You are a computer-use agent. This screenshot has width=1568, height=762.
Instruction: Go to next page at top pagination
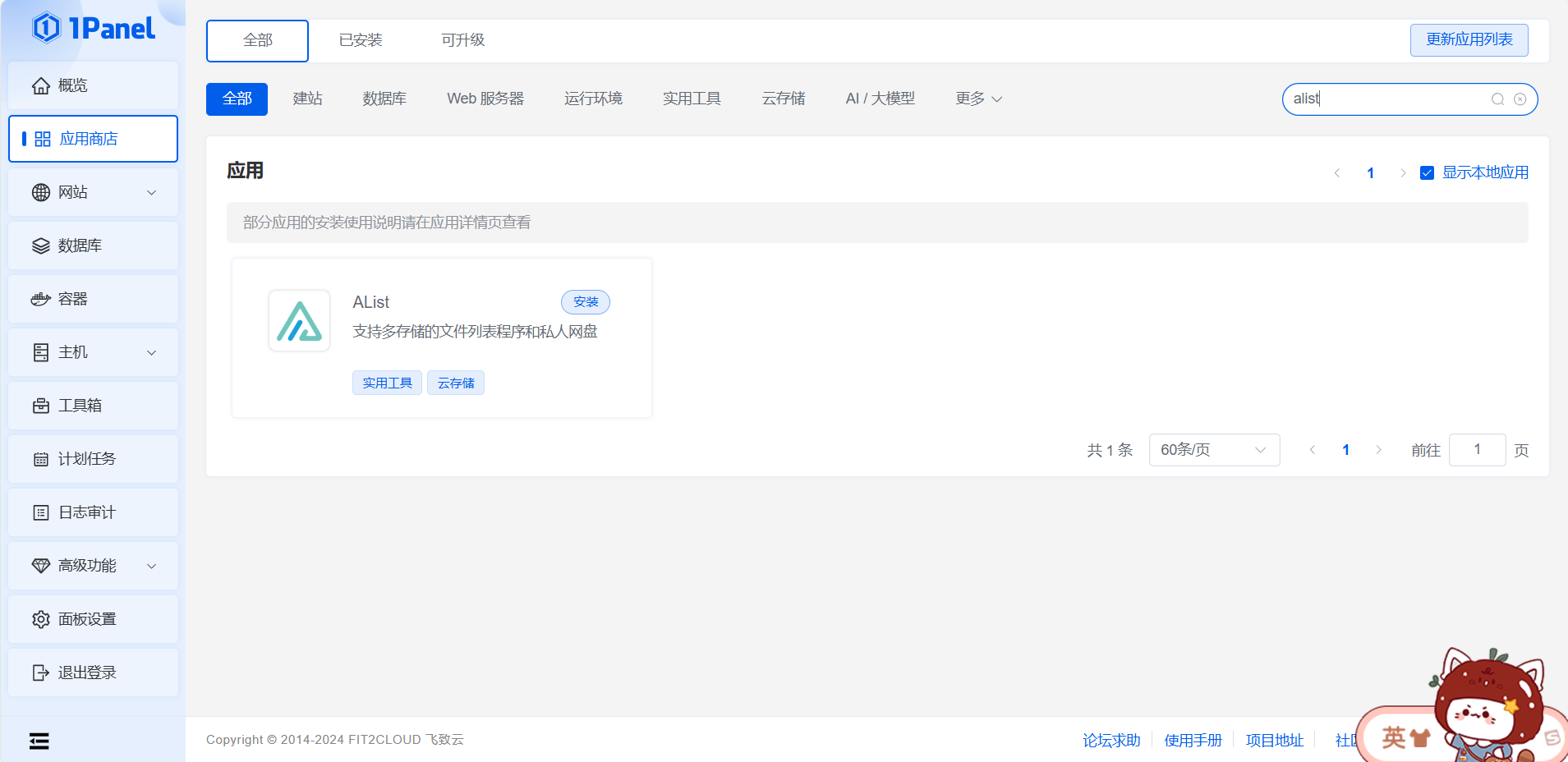(1403, 173)
